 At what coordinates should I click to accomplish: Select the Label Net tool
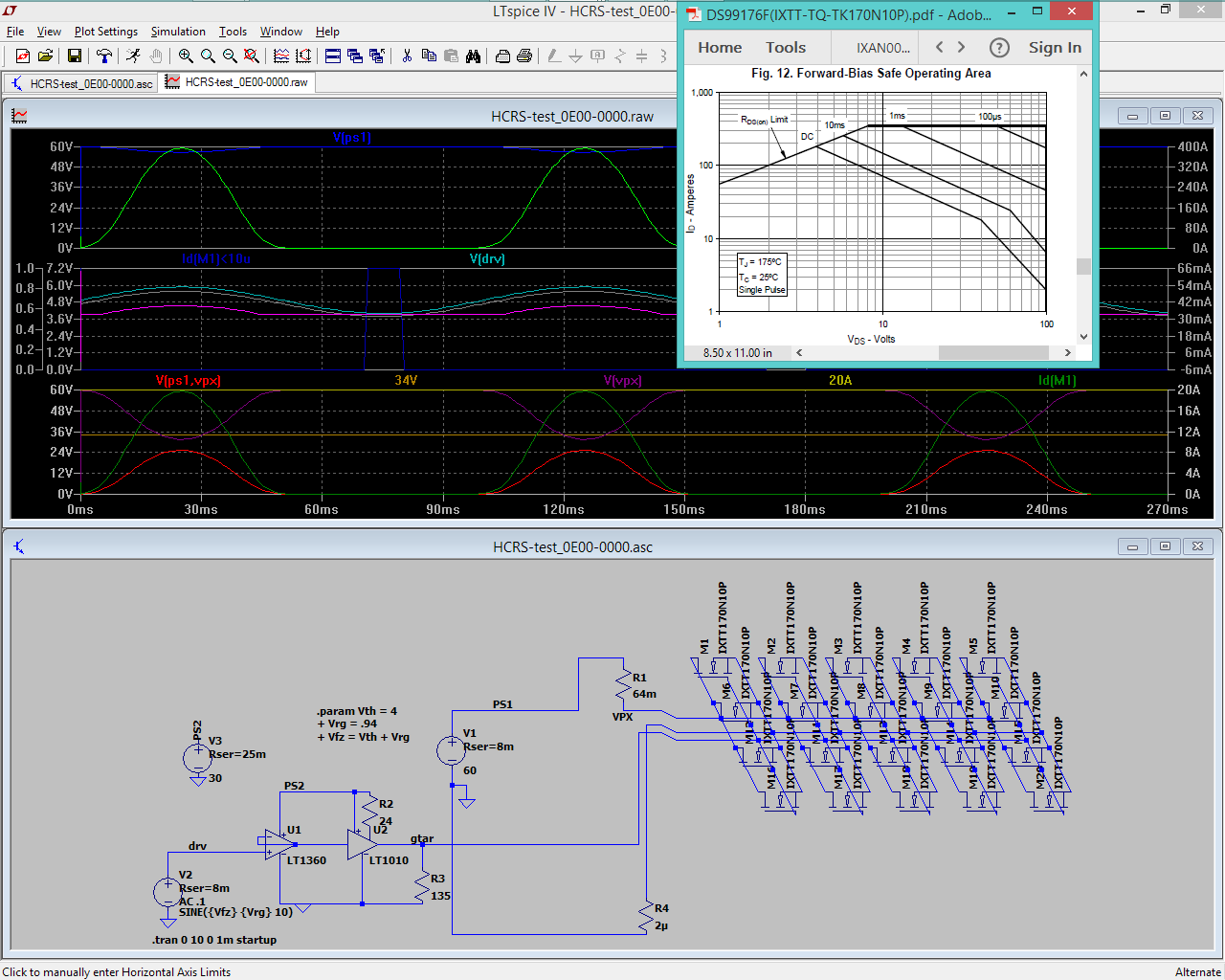click(598, 56)
